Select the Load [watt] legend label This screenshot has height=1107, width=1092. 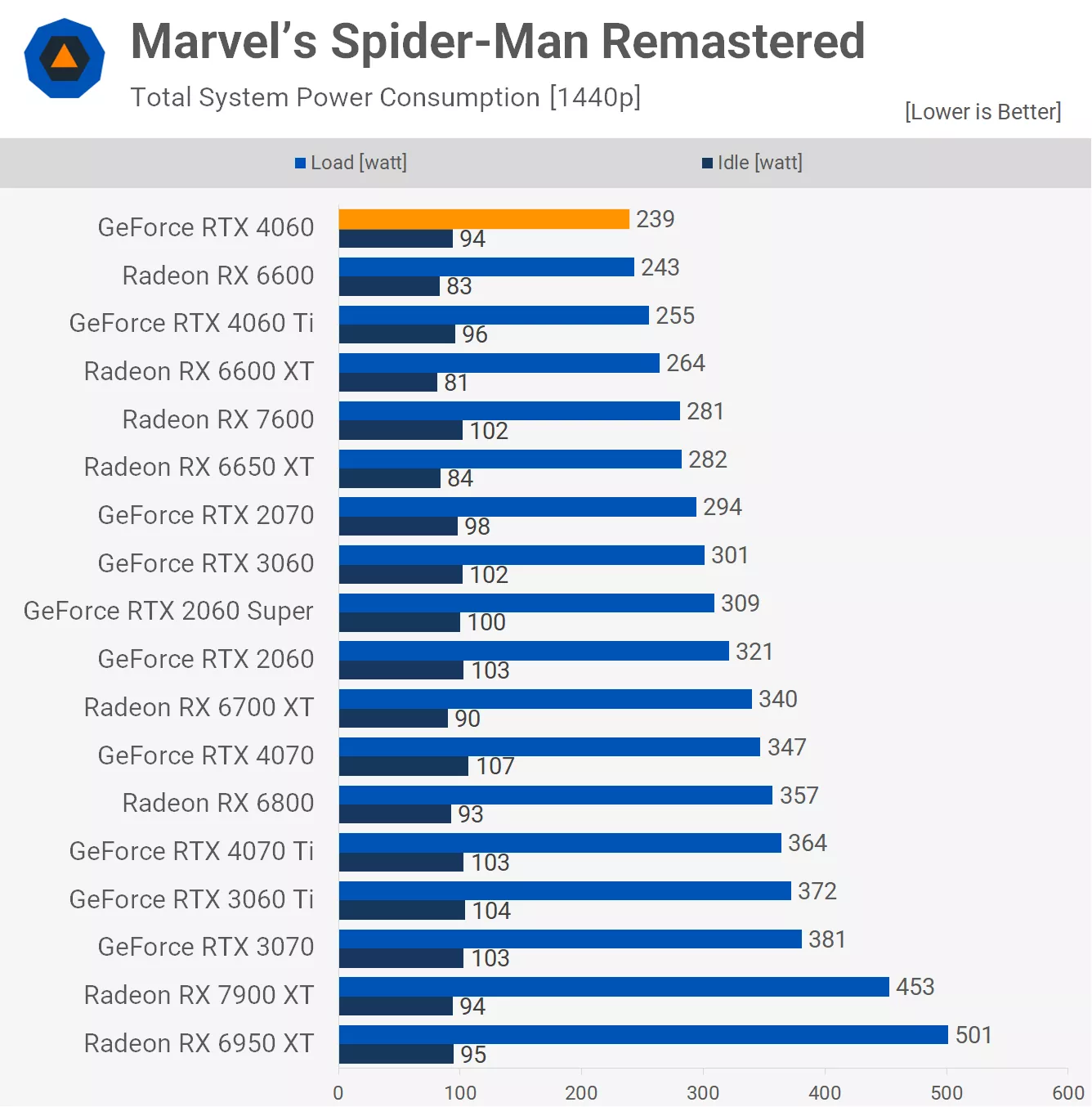pyautogui.click(x=358, y=163)
